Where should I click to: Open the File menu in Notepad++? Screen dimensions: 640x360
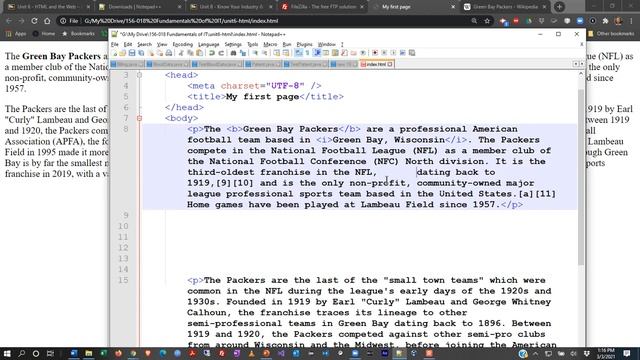click(115, 44)
